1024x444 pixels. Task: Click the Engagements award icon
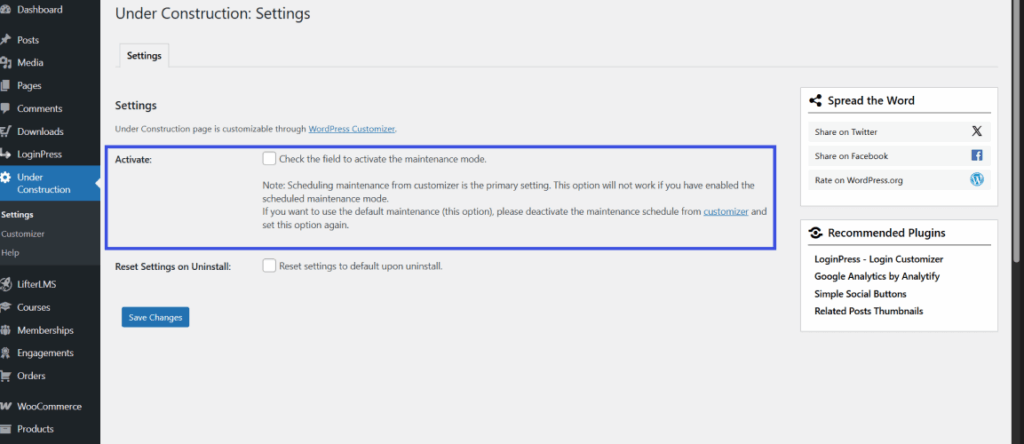coord(5,353)
